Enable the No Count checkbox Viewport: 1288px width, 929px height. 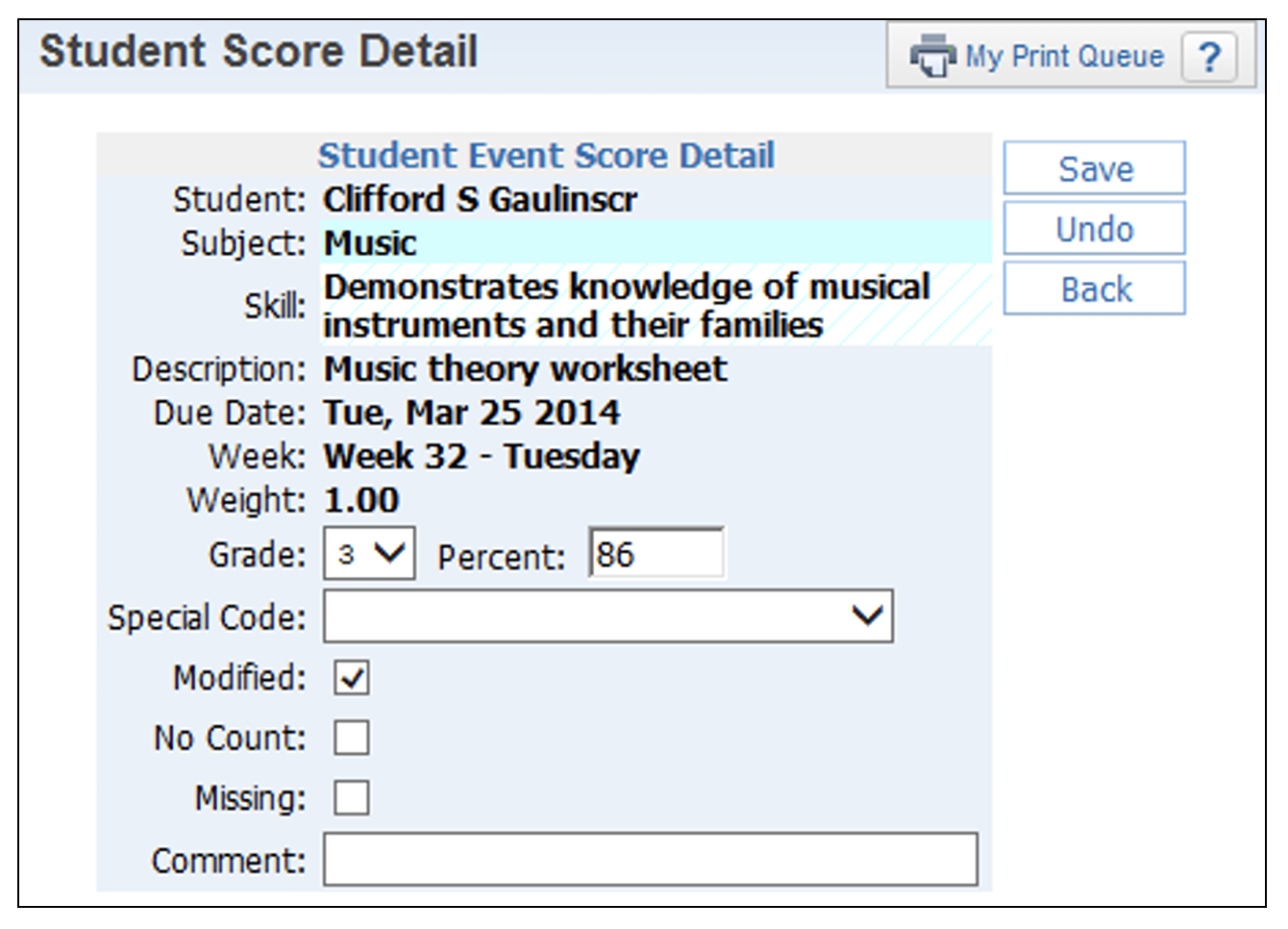click(x=352, y=739)
